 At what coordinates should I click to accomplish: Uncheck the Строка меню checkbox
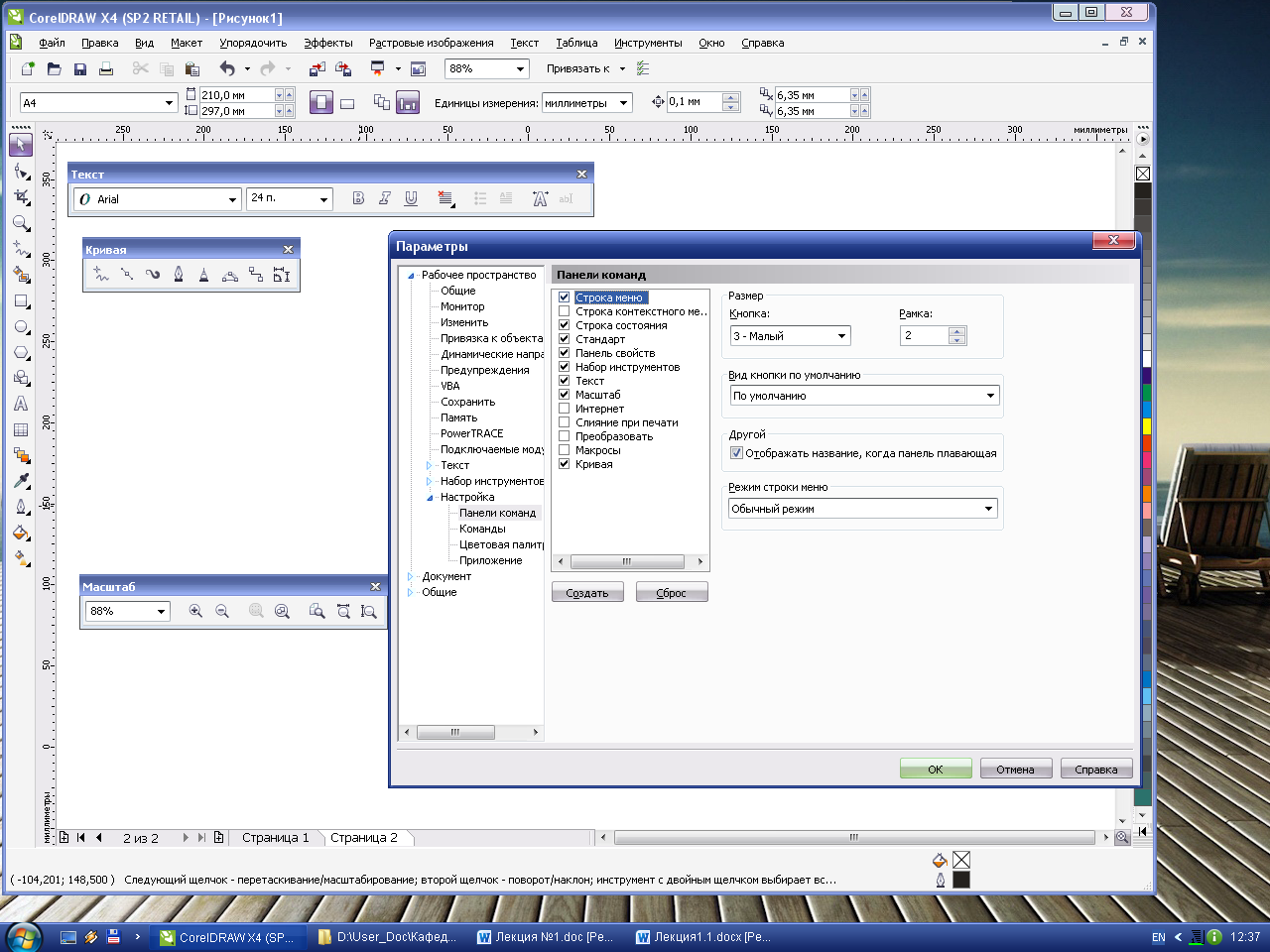click(x=565, y=297)
